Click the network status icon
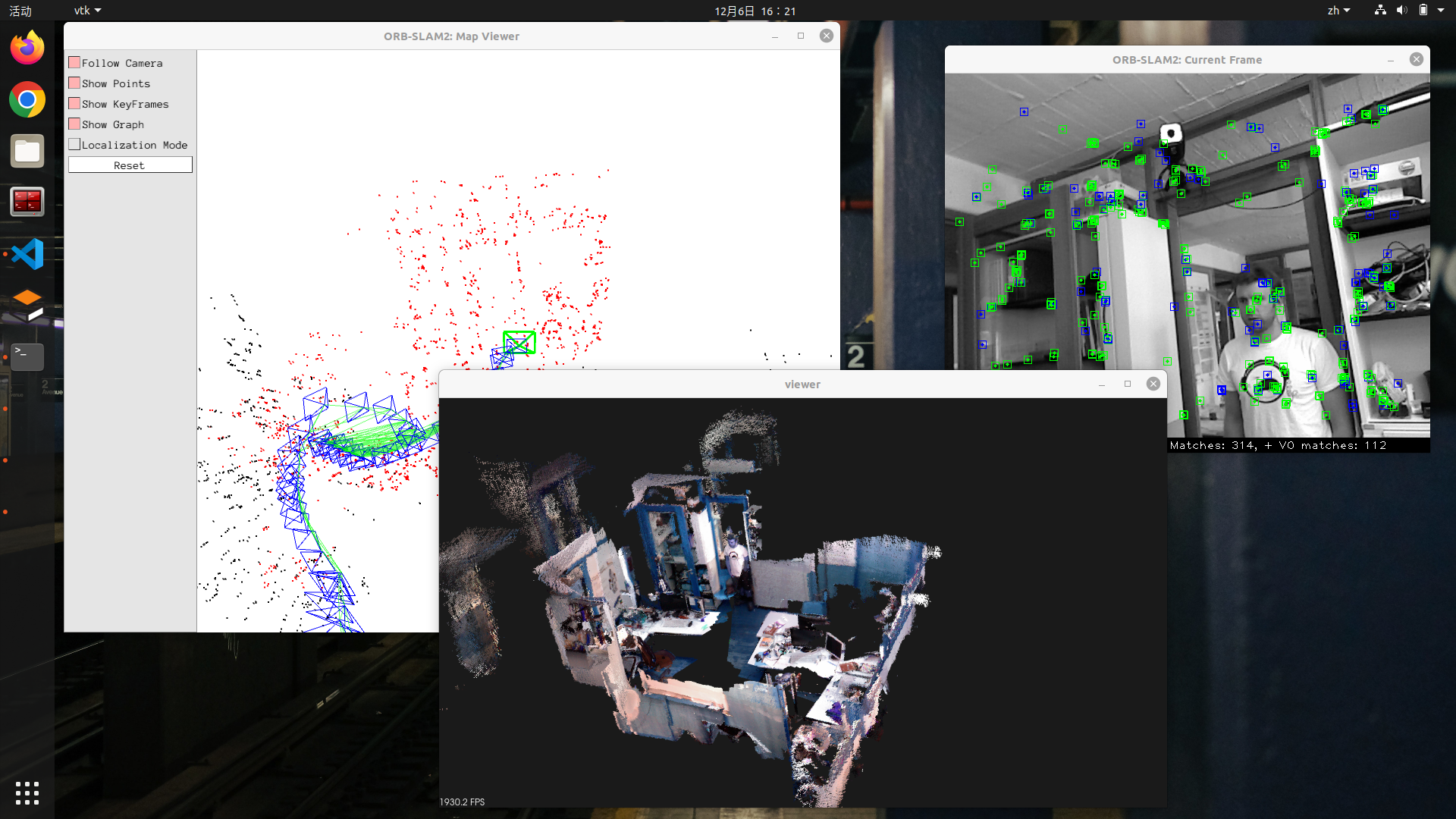Image resolution: width=1456 pixels, height=819 pixels. click(x=1380, y=11)
